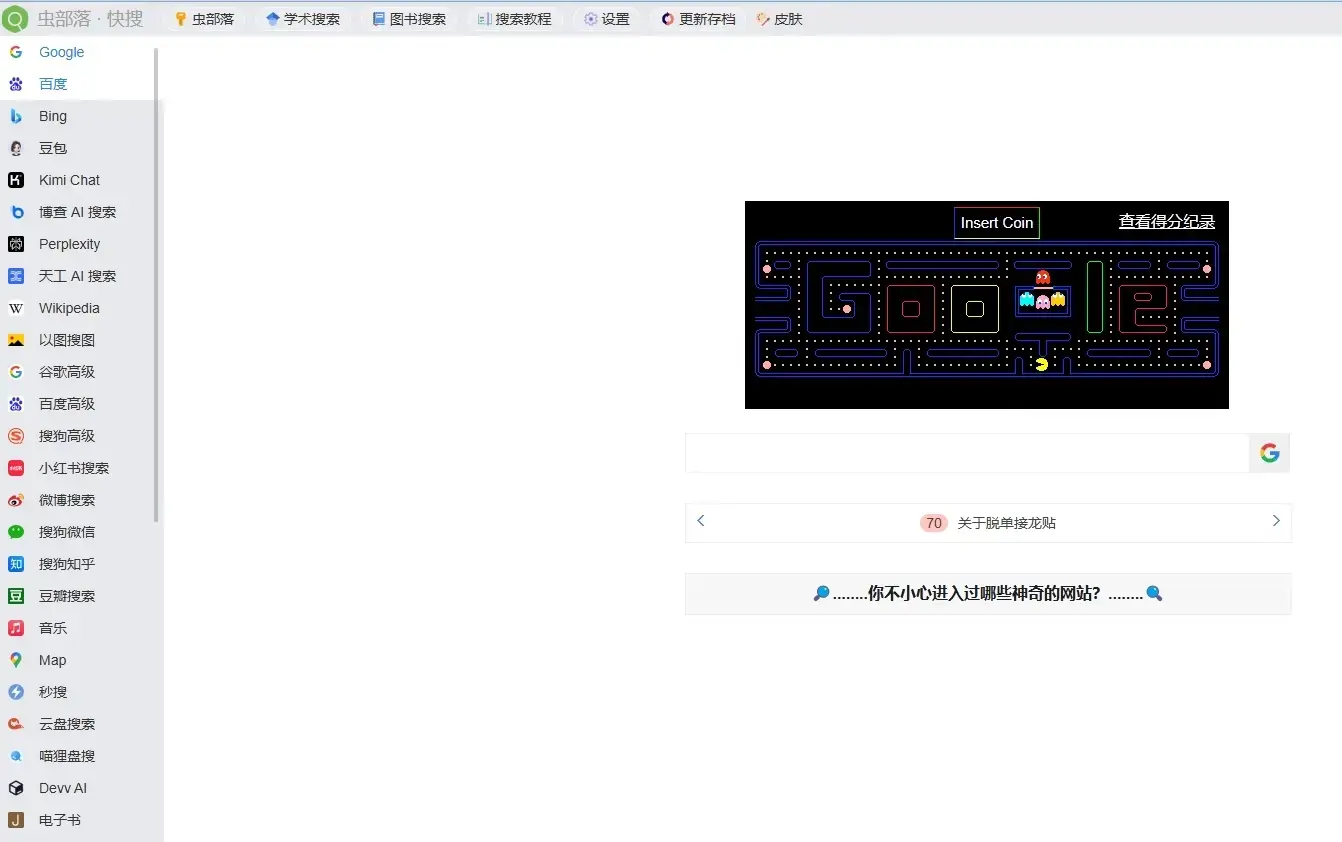The height and width of the screenshot is (842, 1342).
Task: Open the 你不小心进入过哪些神奇的网站 banner
Action: 988,594
